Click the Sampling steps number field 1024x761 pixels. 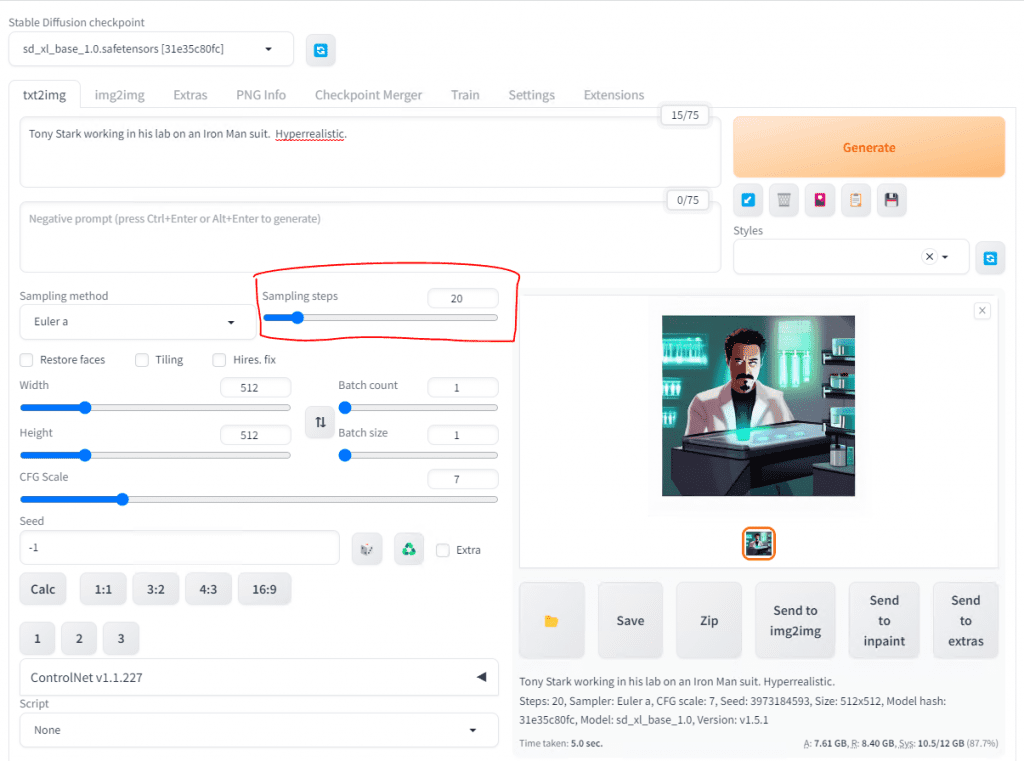463,299
